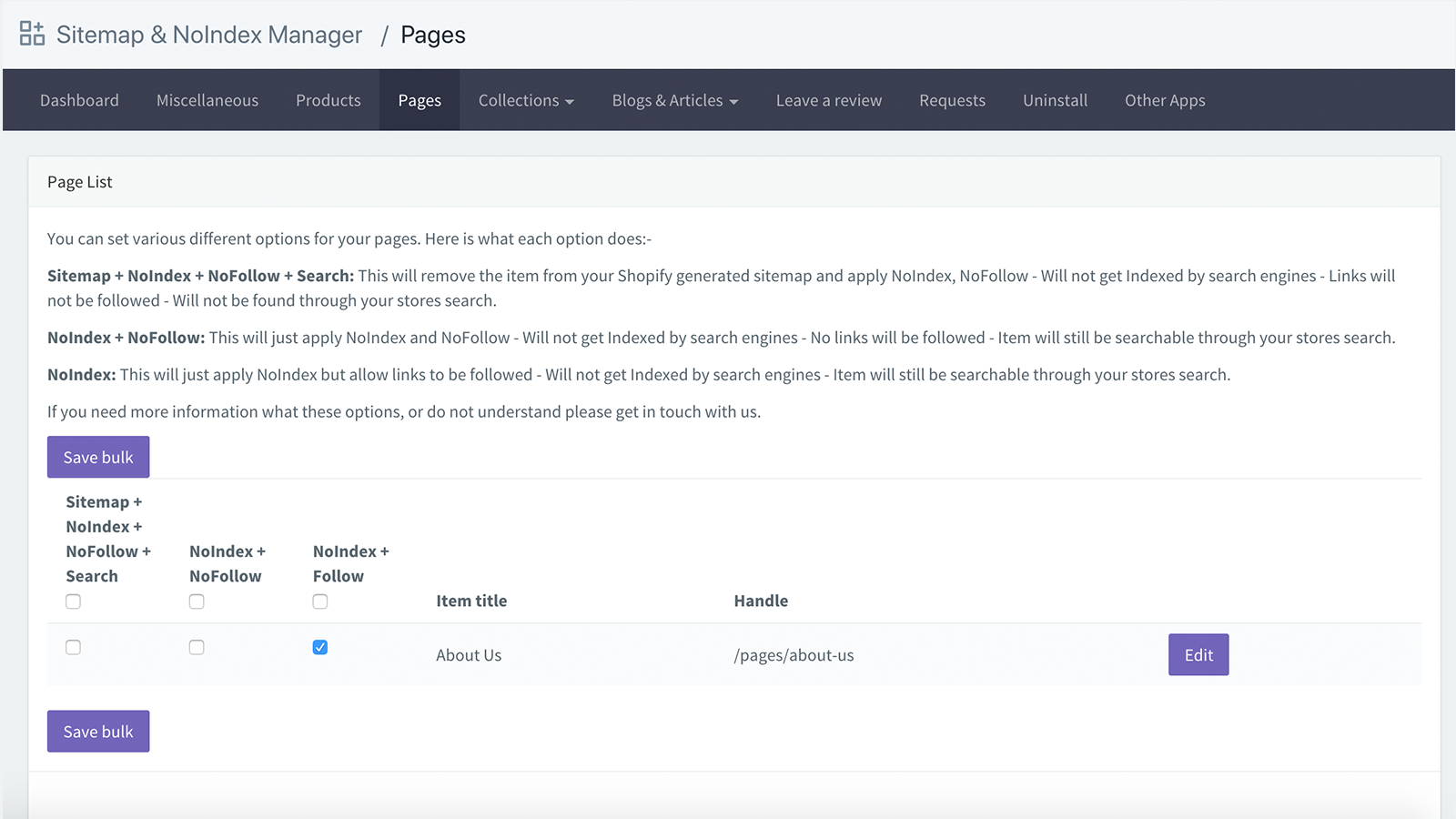Select the Pages navigation tab

pos(420,100)
